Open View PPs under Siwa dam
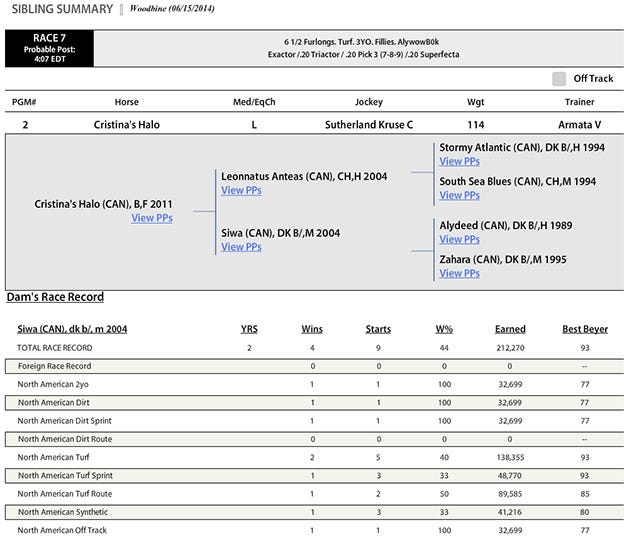This screenshot has height=540, width=624. [241, 246]
